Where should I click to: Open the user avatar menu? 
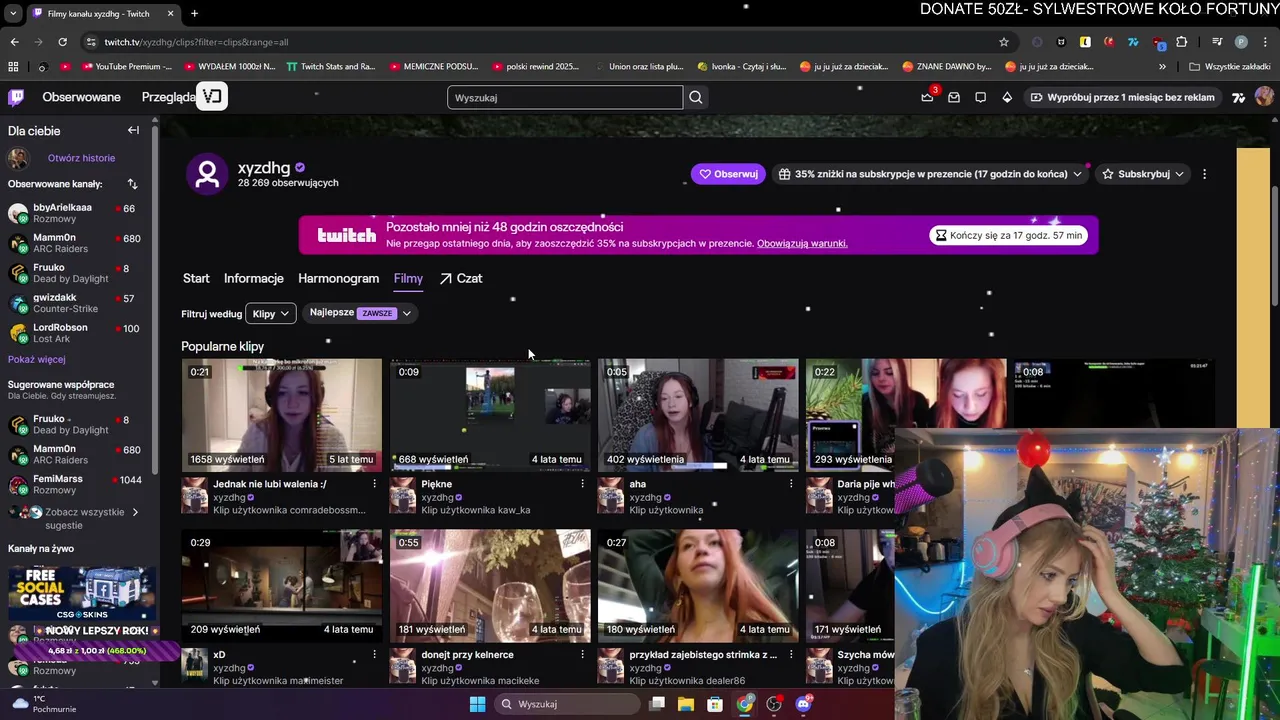(x=1264, y=97)
